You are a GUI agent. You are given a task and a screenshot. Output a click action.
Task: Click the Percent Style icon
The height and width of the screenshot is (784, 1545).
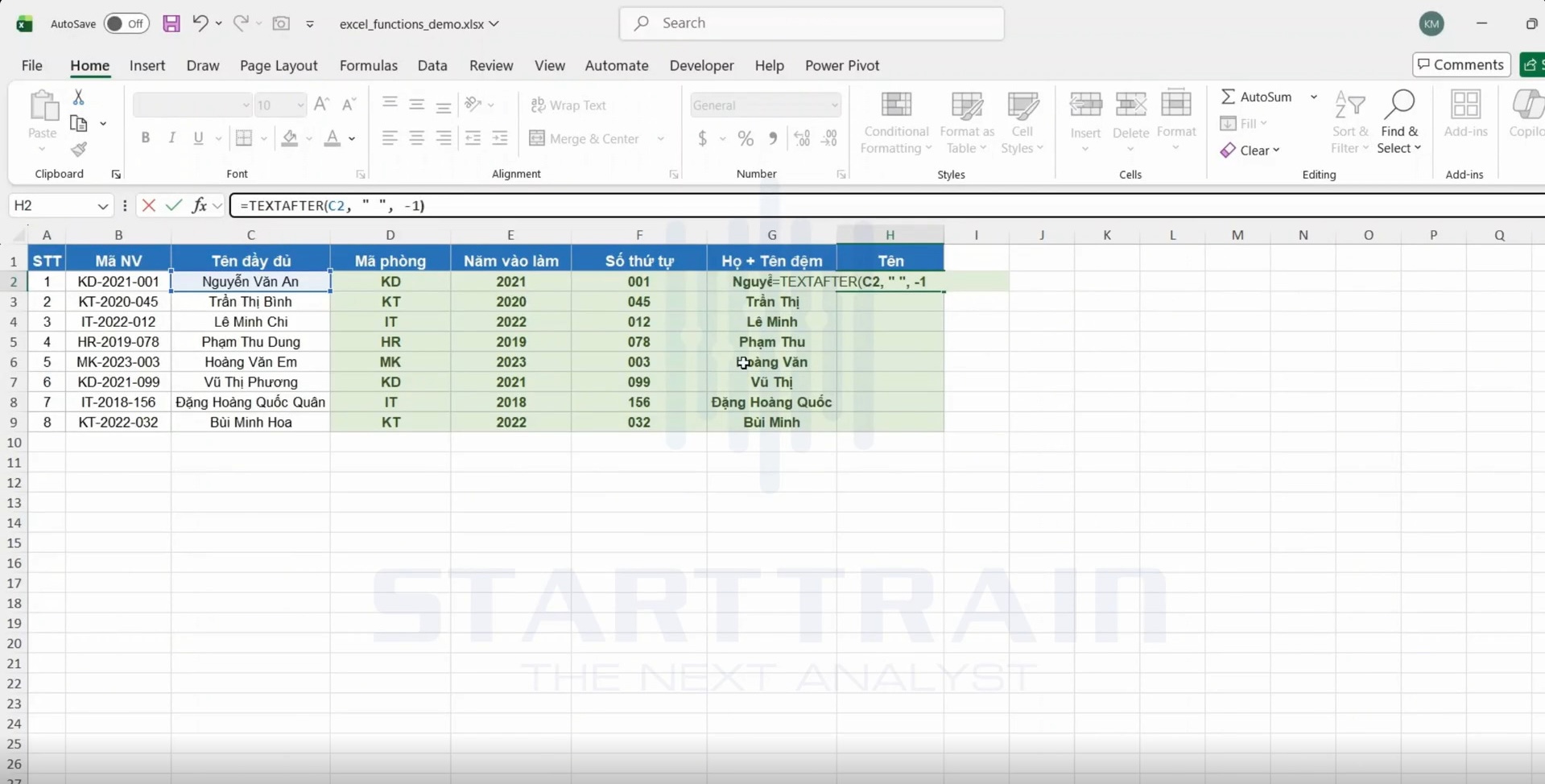[746, 138]
